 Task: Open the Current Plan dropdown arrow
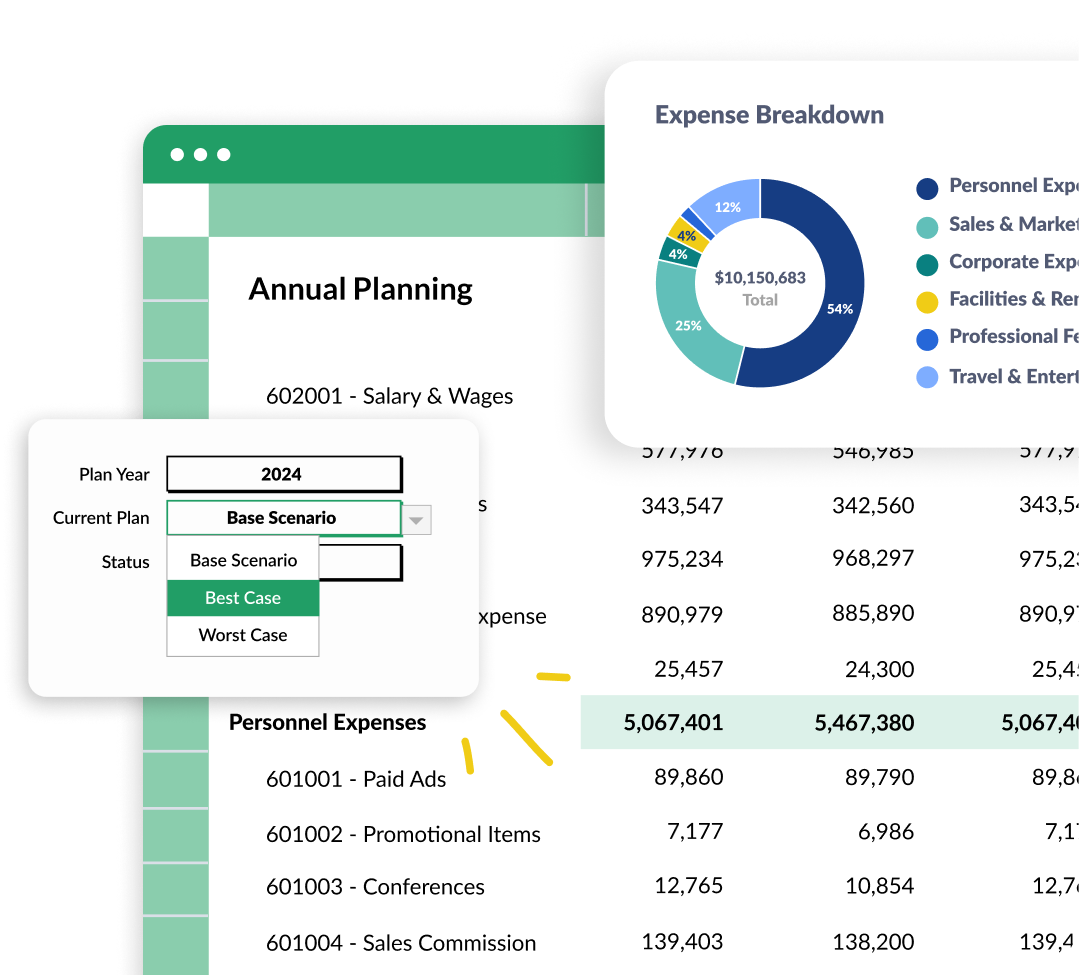(x=416, y=520)
